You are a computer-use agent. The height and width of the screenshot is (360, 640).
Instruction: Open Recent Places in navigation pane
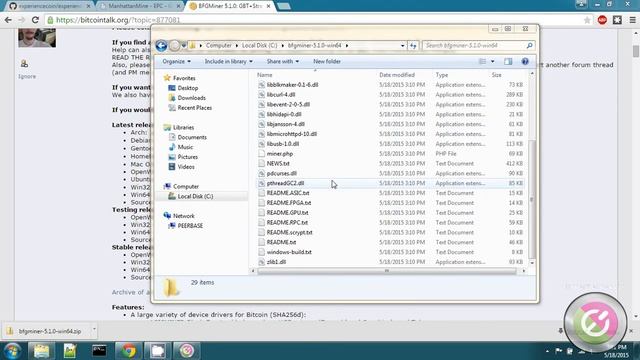195,108
